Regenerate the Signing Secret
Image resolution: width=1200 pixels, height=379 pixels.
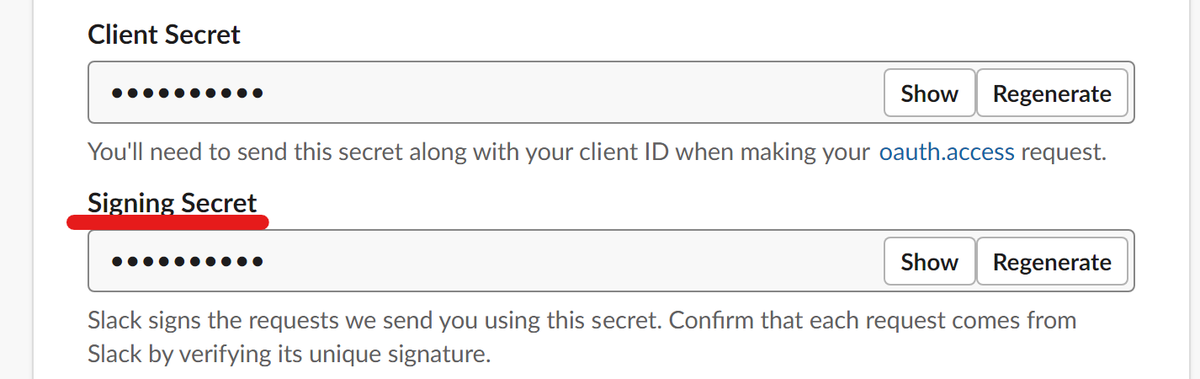point(1052,262)
